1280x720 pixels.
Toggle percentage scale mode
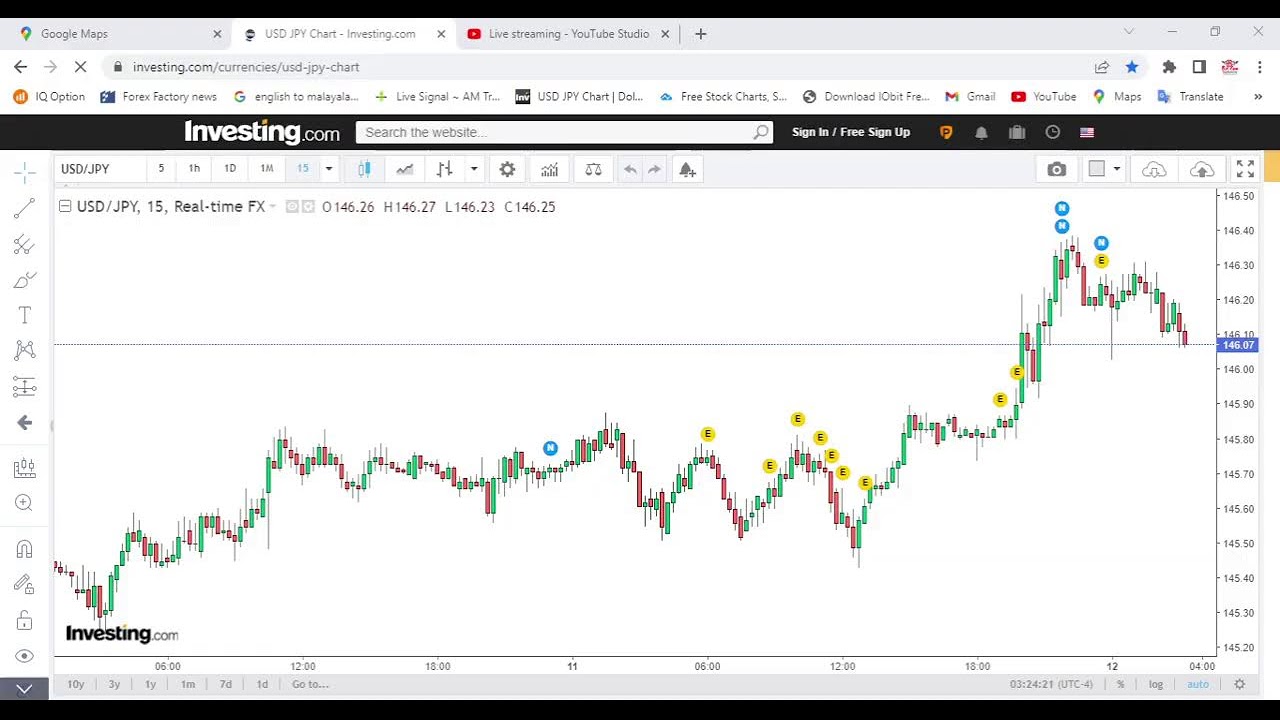(1121, 684)
